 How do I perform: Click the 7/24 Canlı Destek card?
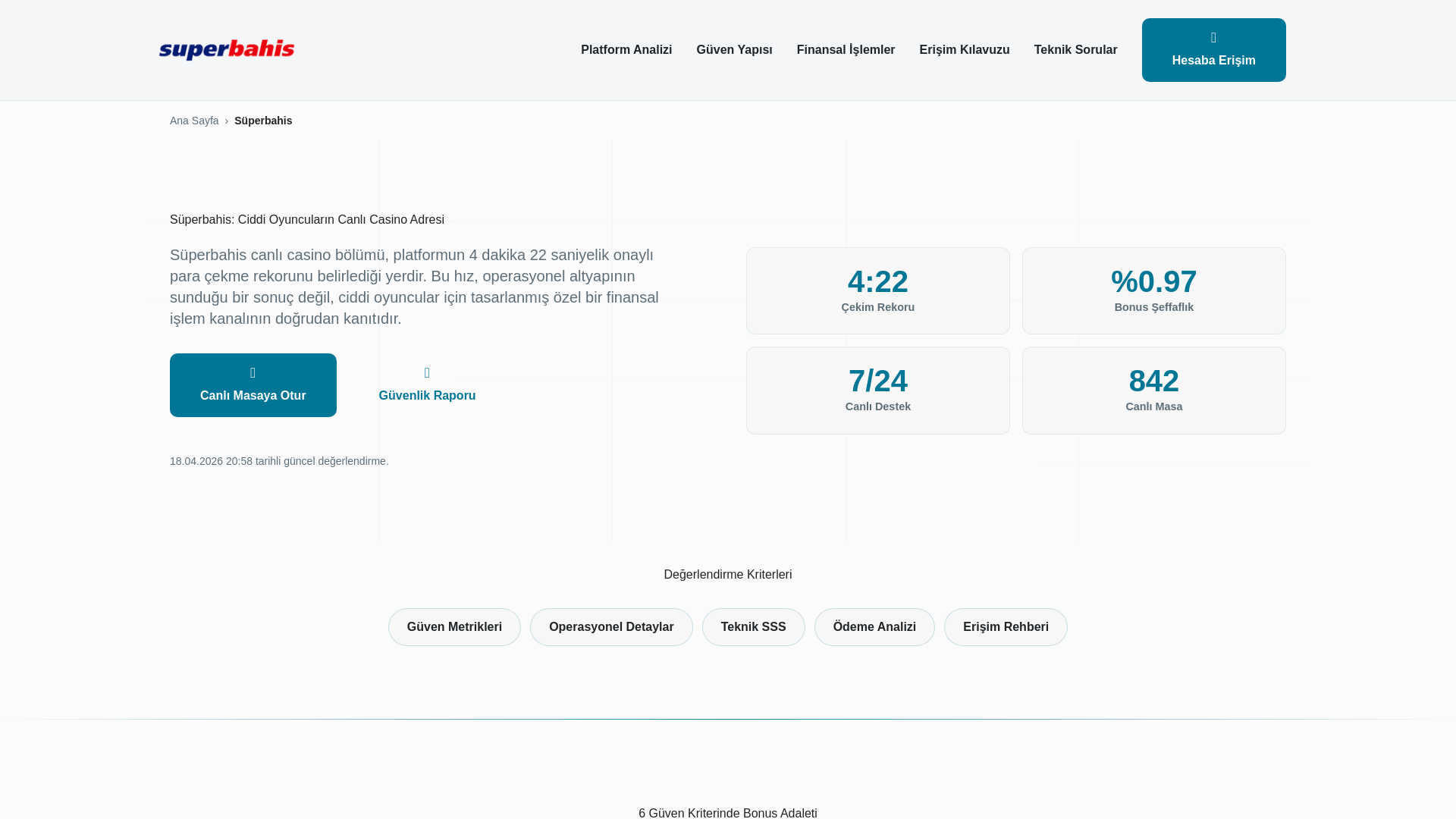click(877, 391)
